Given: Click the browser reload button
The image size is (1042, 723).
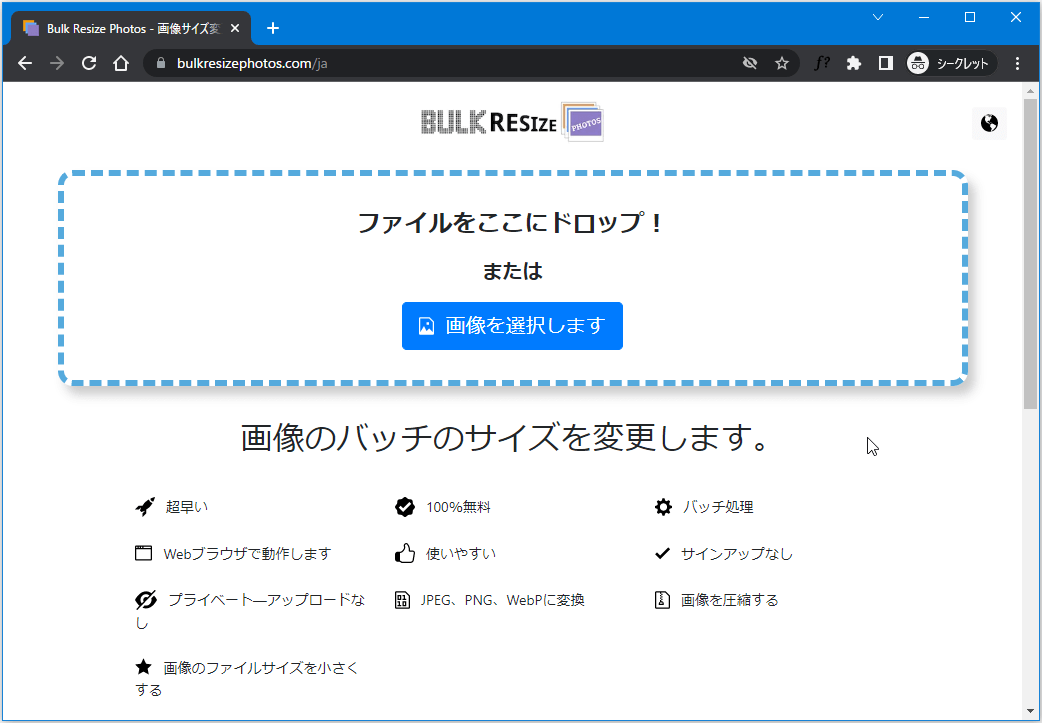Looking at the screenshot, I should 89,64.
